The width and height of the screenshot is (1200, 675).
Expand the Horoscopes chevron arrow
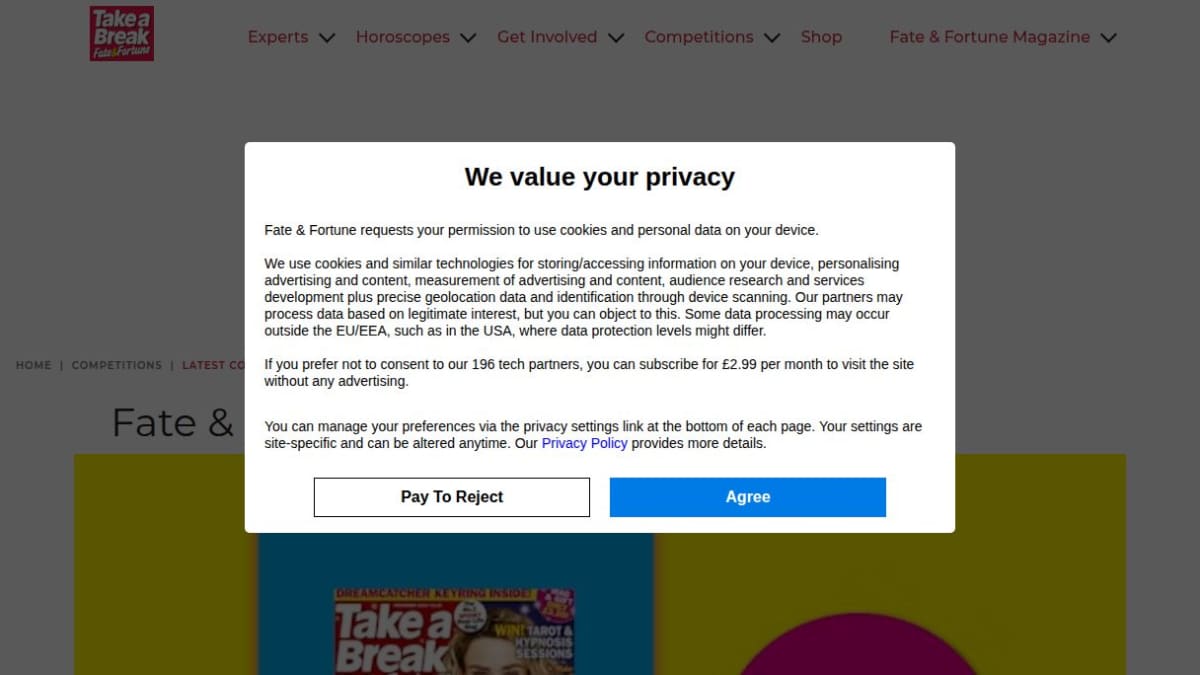468,38
